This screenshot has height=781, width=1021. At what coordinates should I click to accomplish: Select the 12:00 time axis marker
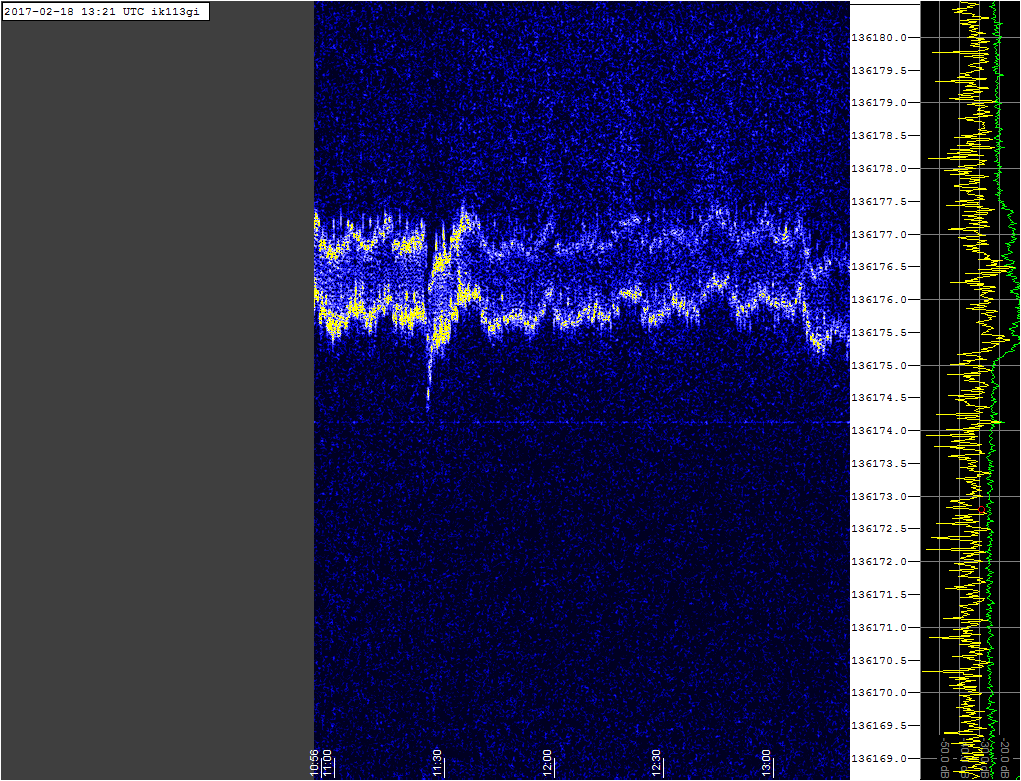tap(546, 764)
